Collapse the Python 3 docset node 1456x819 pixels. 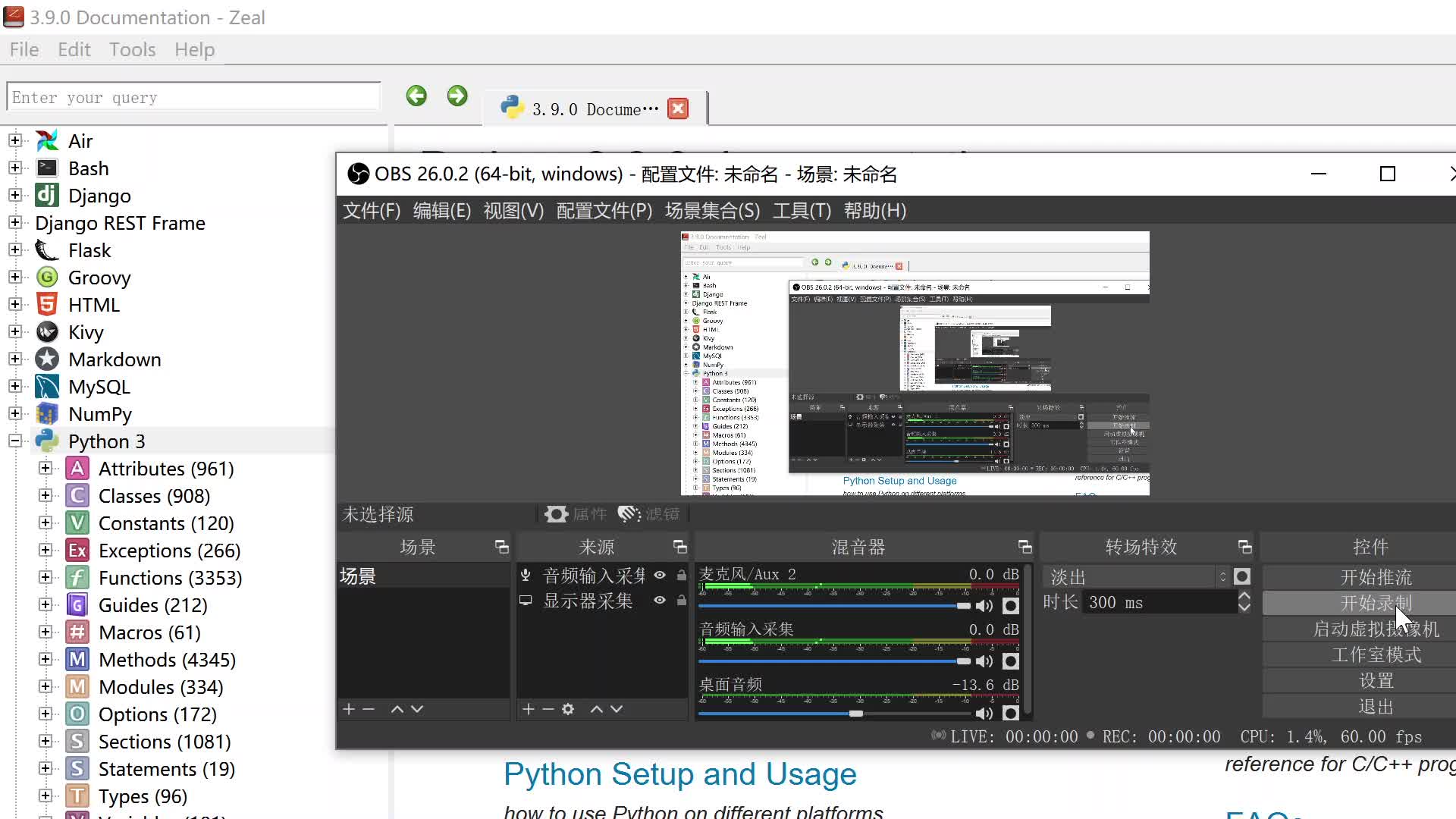coord(15,441)
